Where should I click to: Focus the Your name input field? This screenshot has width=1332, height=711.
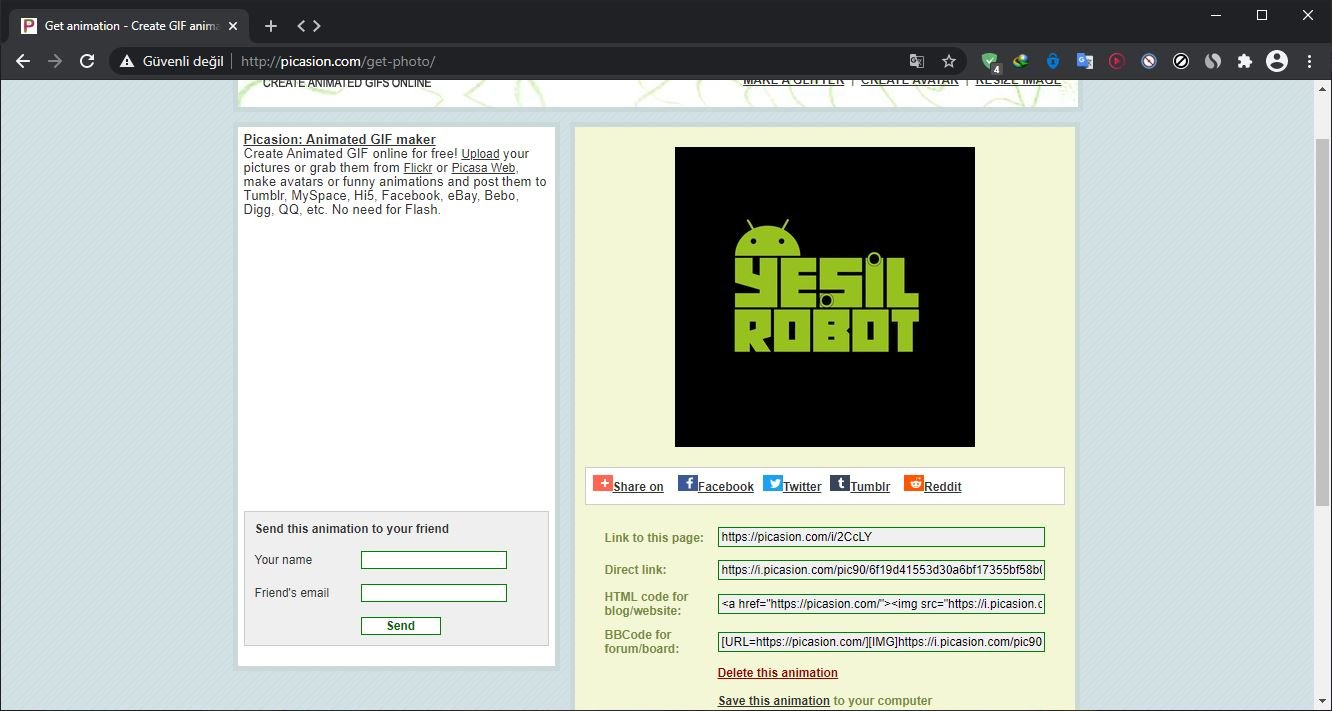(x=433, y=560)
